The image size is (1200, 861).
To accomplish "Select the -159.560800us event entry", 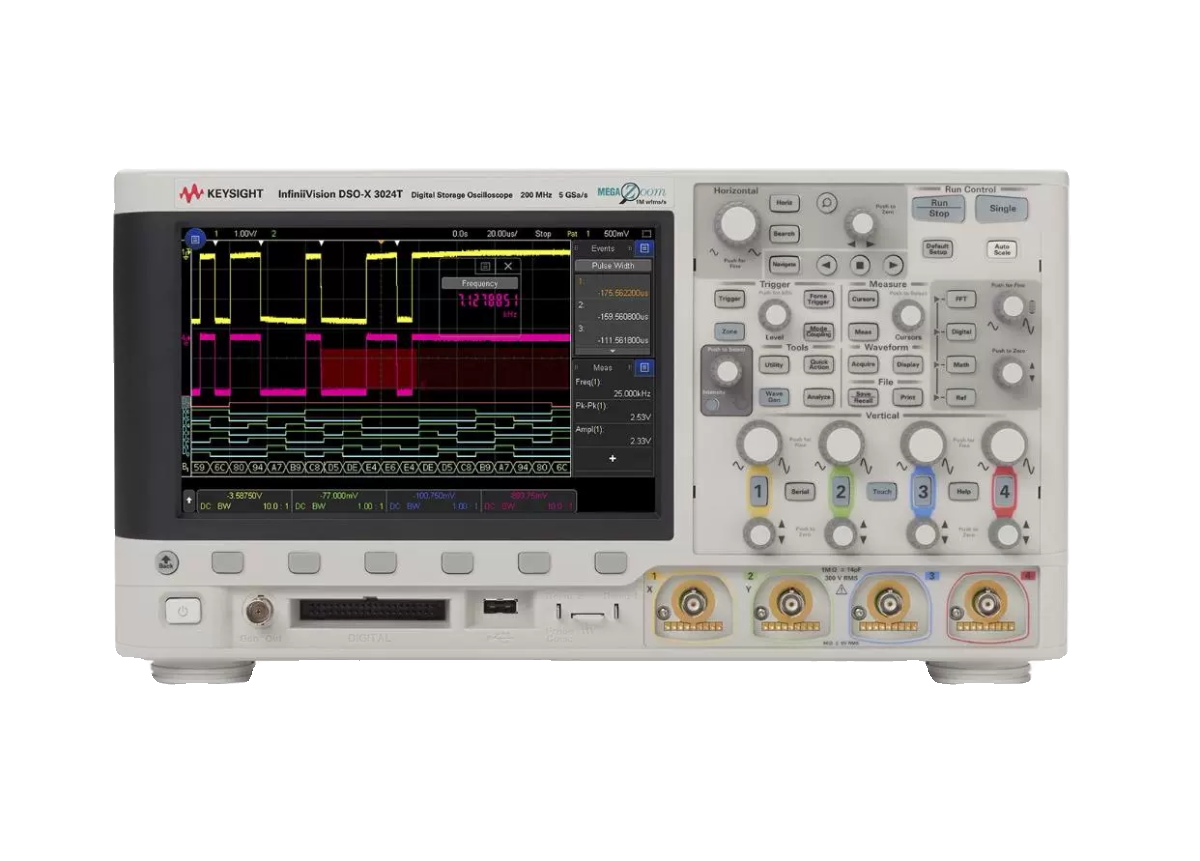I will (x=612, y=313).
